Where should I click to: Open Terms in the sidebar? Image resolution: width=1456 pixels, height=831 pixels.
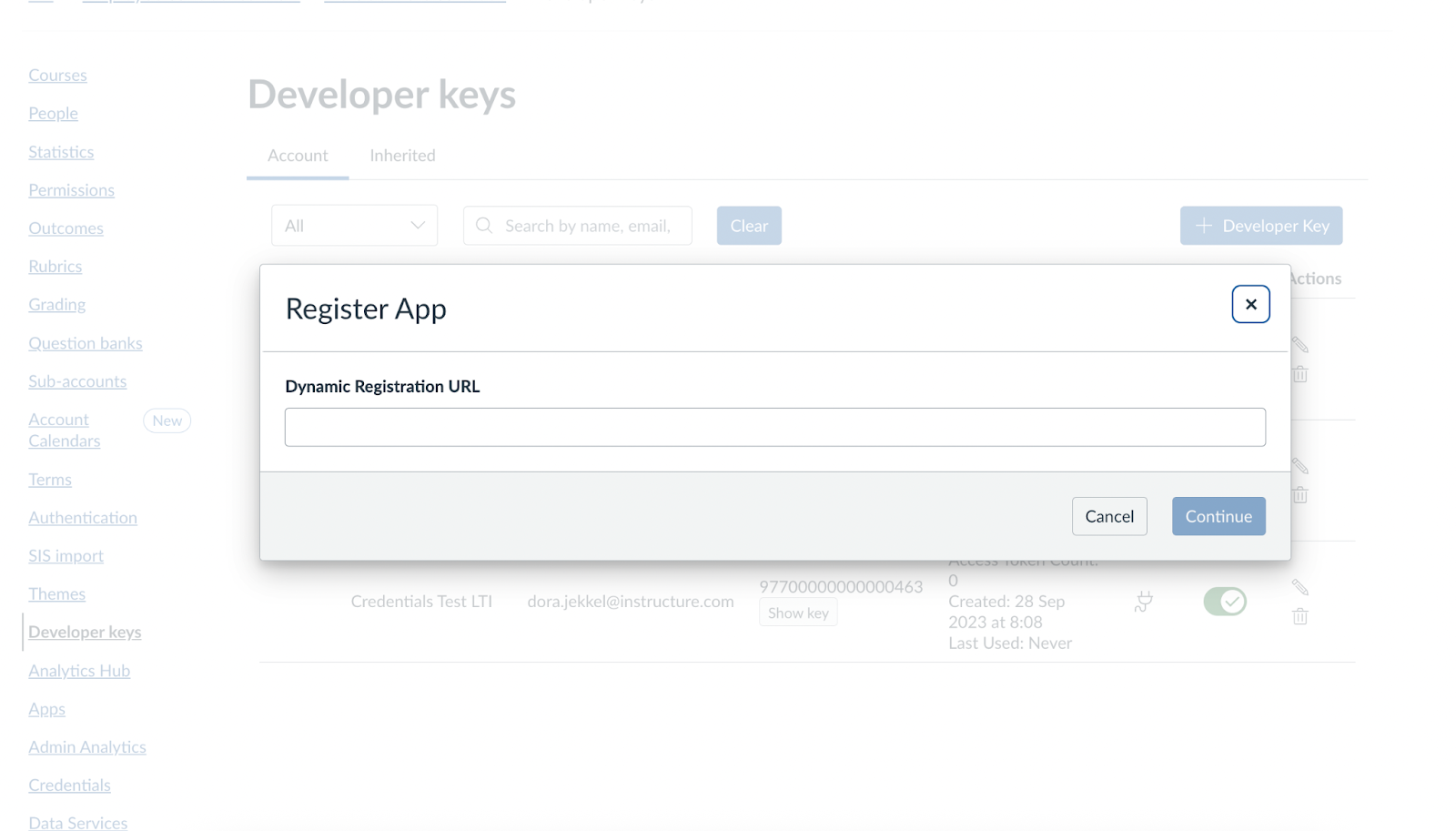(50, 480)
